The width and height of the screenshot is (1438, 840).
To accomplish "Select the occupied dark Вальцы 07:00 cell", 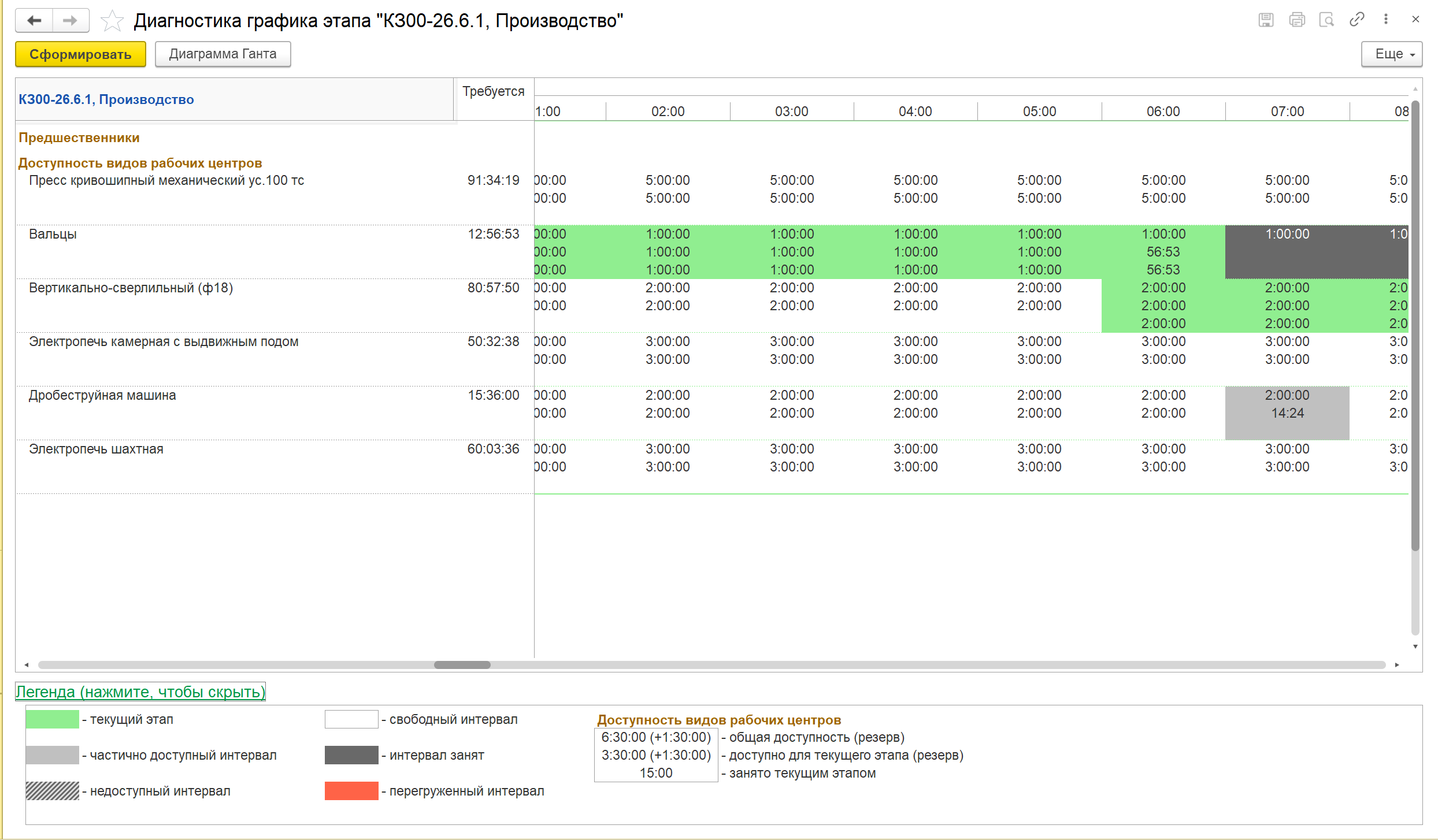I will 1287,252.
